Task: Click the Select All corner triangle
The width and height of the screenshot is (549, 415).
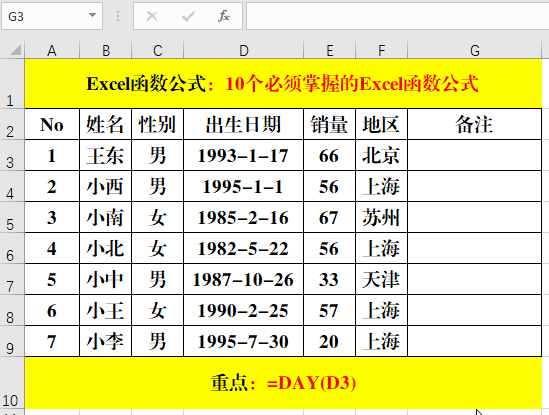Action: tap(15, 50)
